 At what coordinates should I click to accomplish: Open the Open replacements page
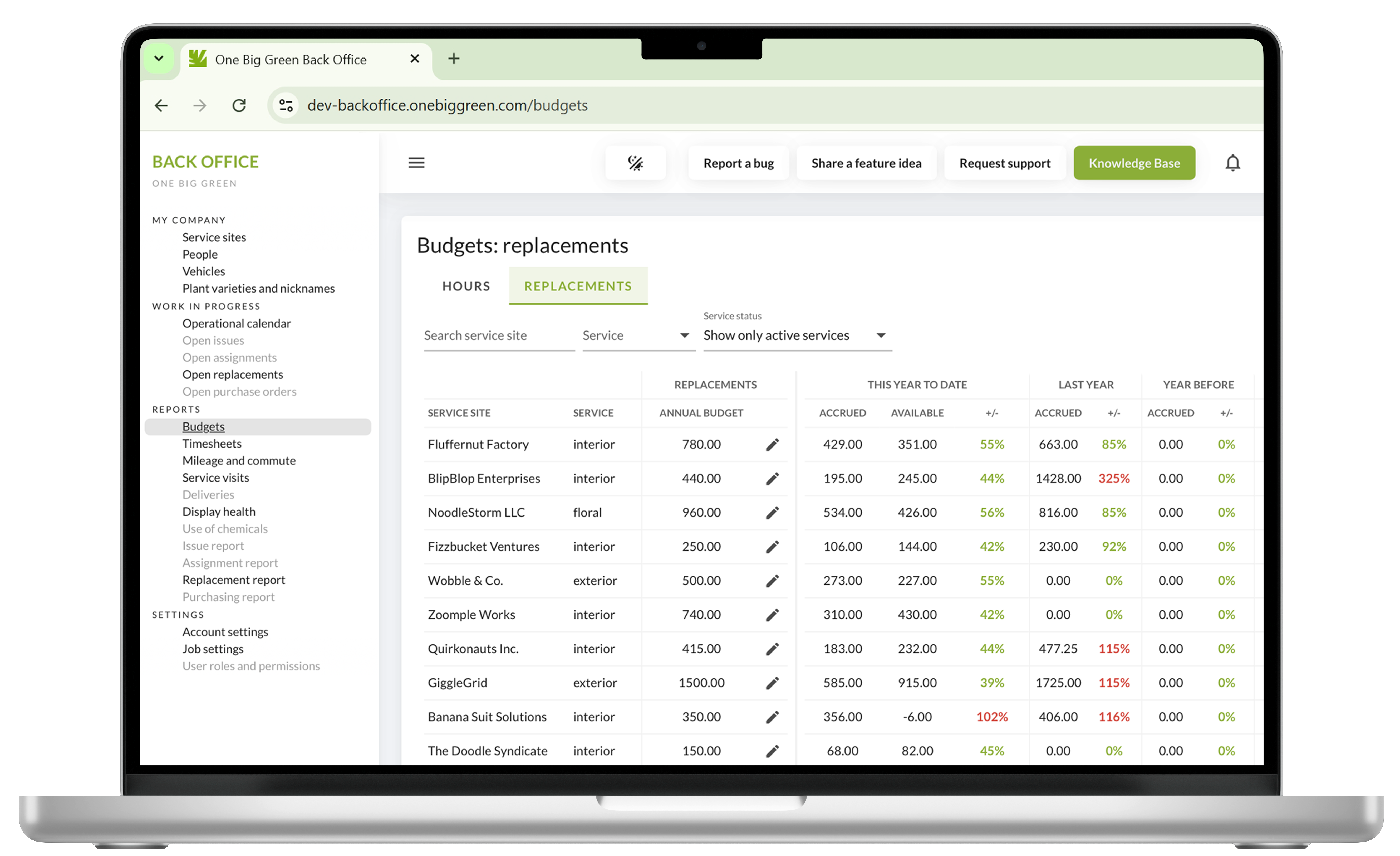tap(232, 374)
